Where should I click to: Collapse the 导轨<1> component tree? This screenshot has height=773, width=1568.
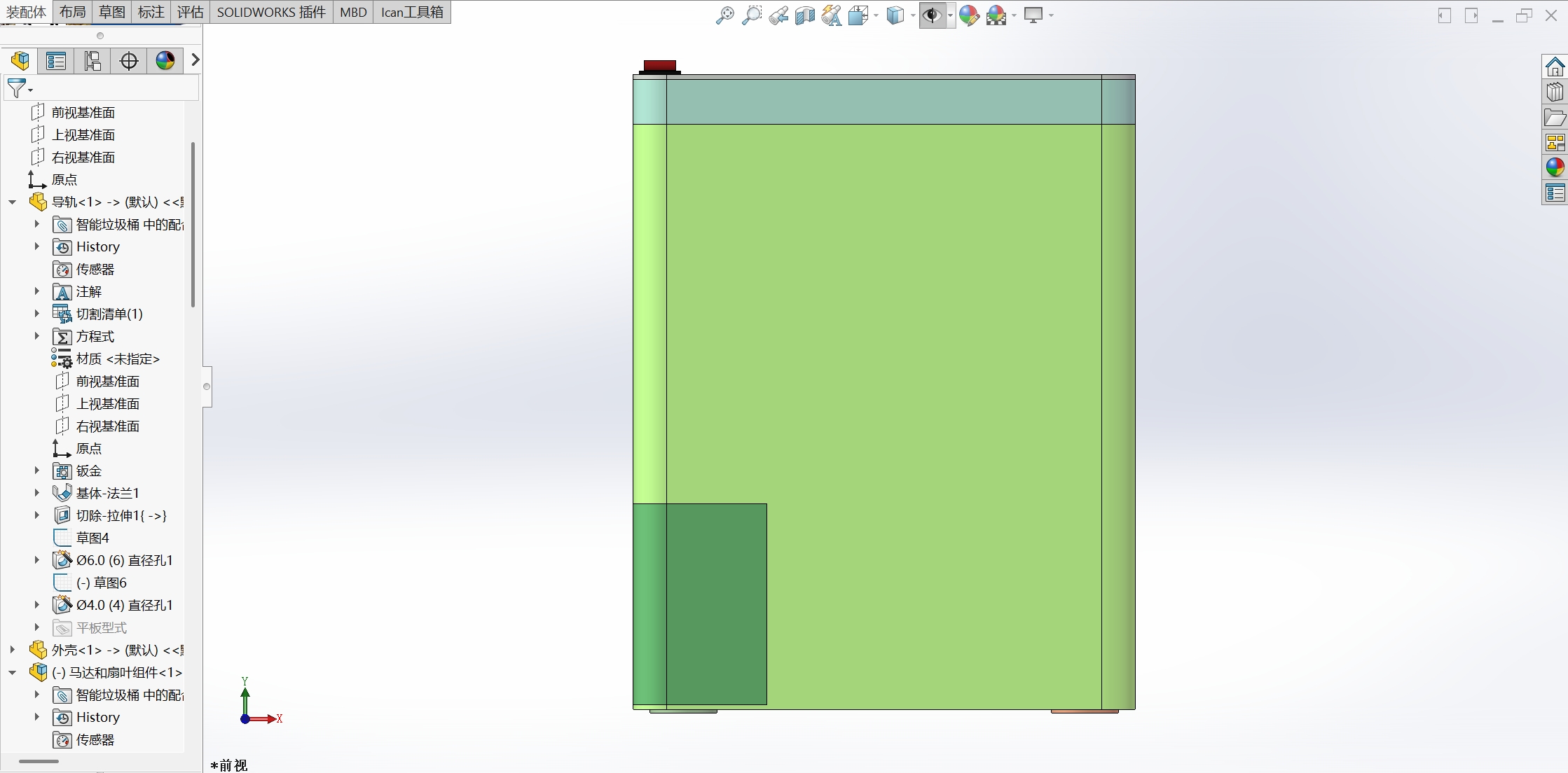point(13,202)
